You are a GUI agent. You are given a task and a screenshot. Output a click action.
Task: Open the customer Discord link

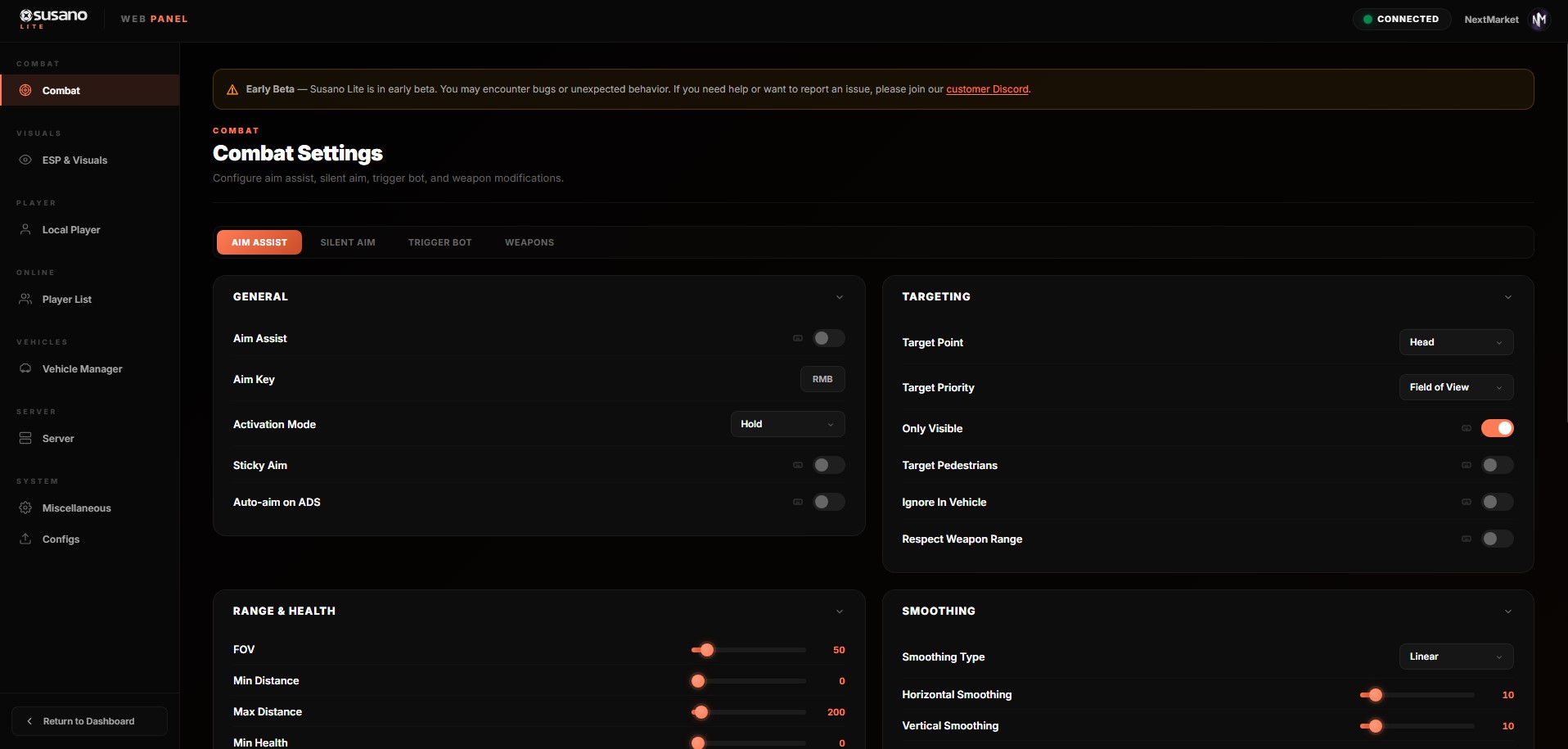987,89
